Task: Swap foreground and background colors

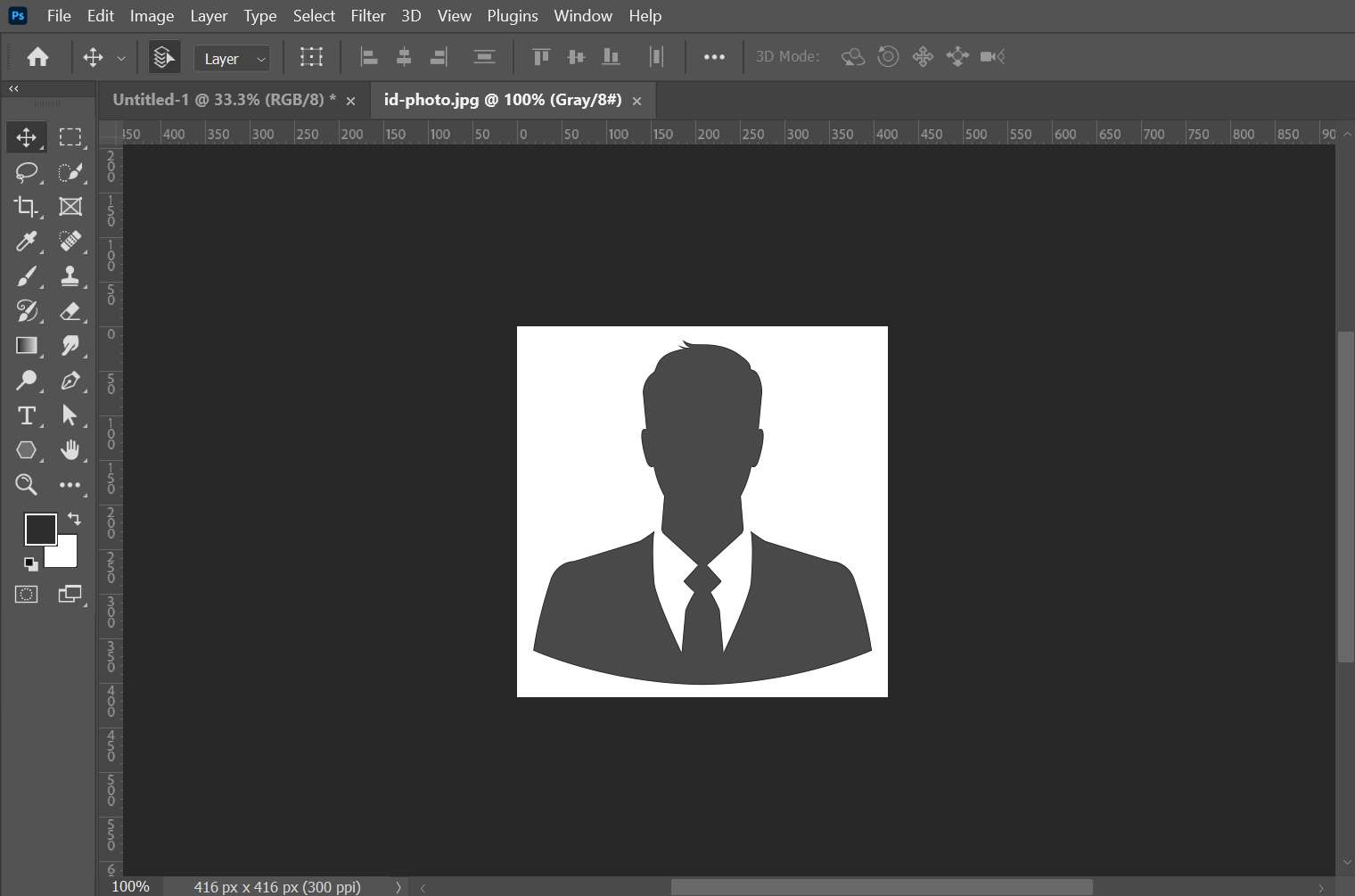Action: (x=75, y=519)
